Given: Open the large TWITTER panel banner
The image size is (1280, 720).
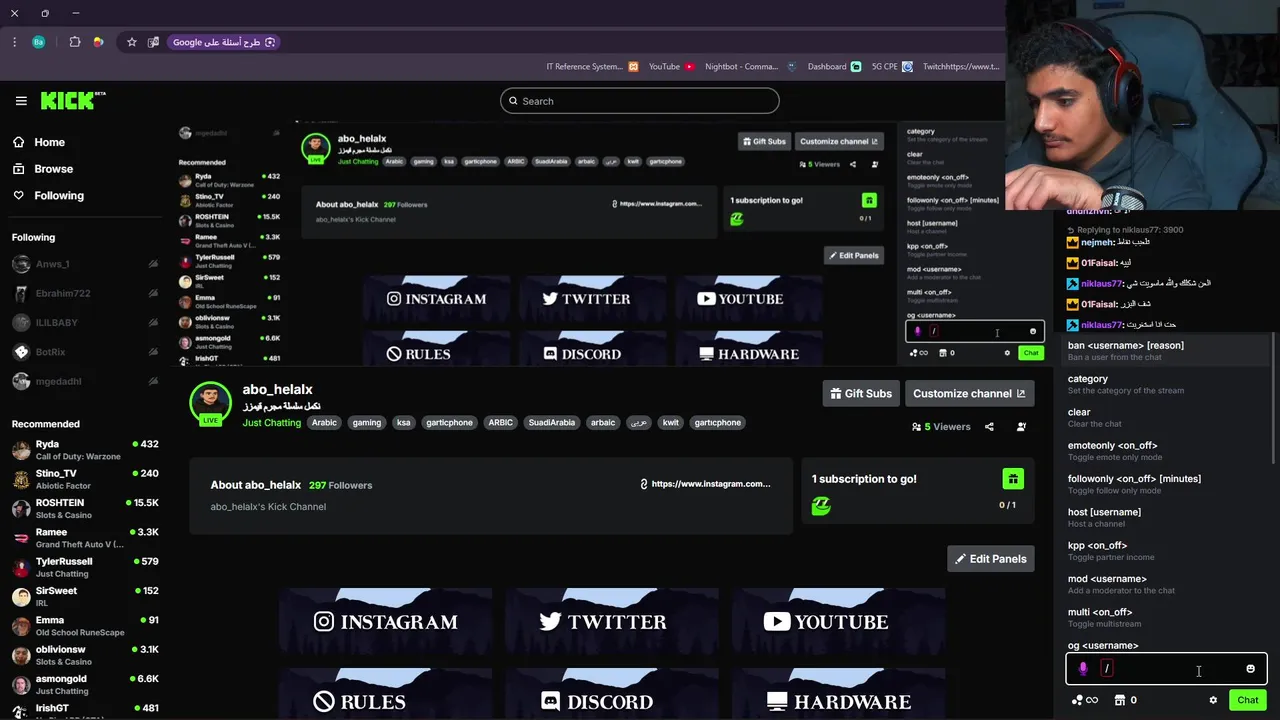Looking at the screenshot, I should (612, 622).
